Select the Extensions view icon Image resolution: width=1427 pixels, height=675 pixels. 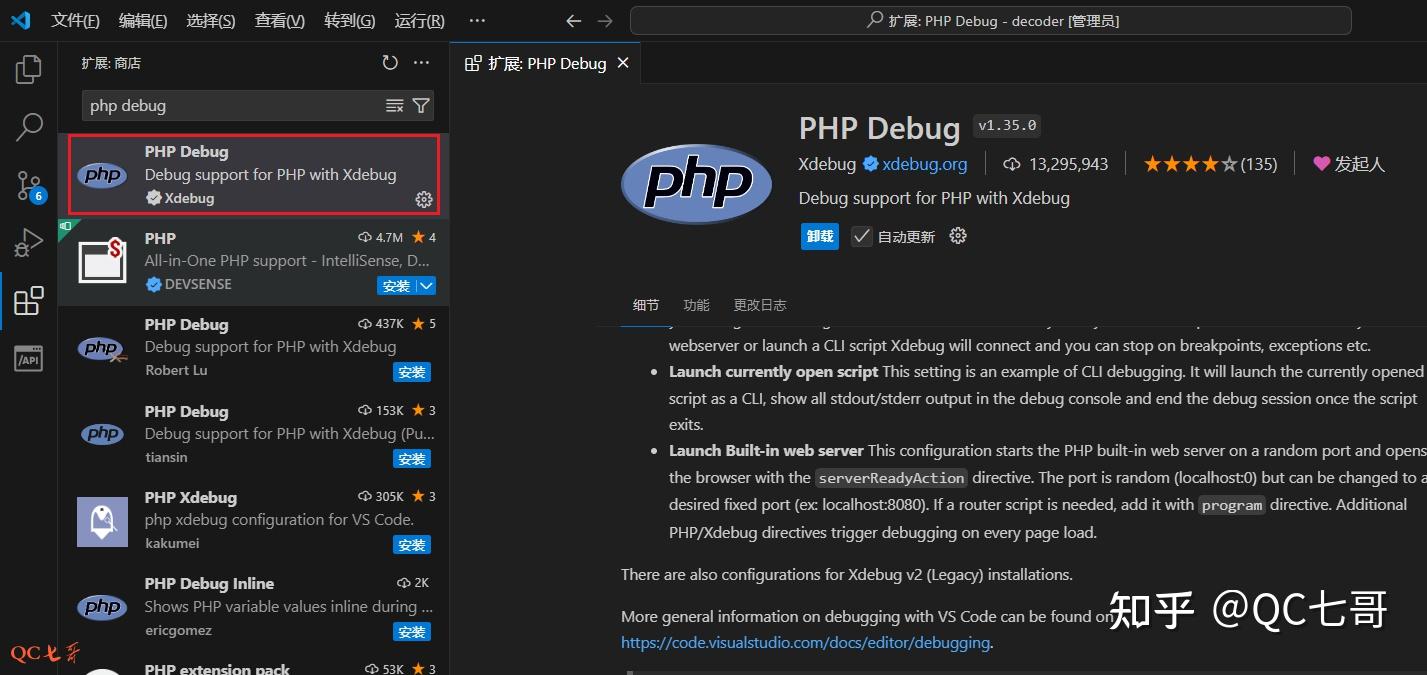point(29,301)
